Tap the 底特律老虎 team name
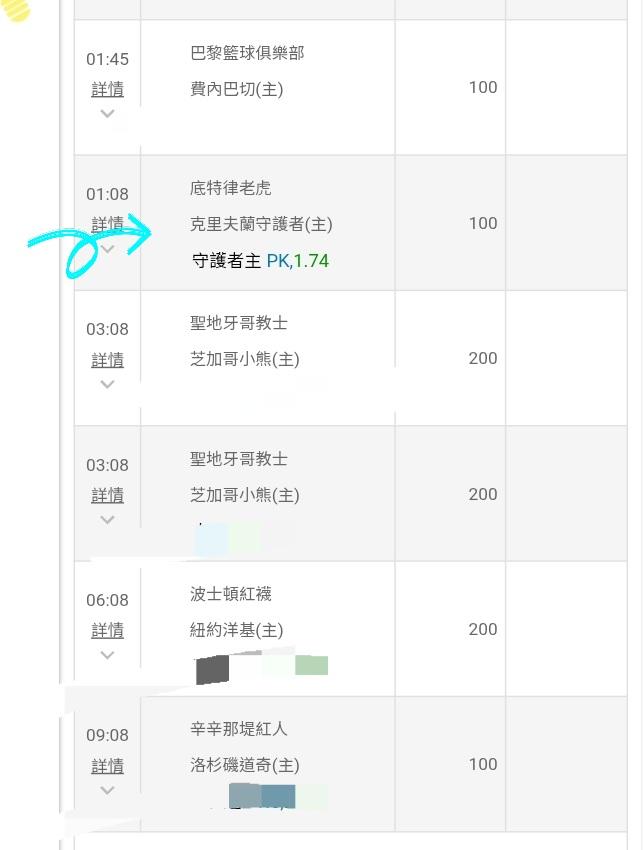 click(x=231, y=188)
